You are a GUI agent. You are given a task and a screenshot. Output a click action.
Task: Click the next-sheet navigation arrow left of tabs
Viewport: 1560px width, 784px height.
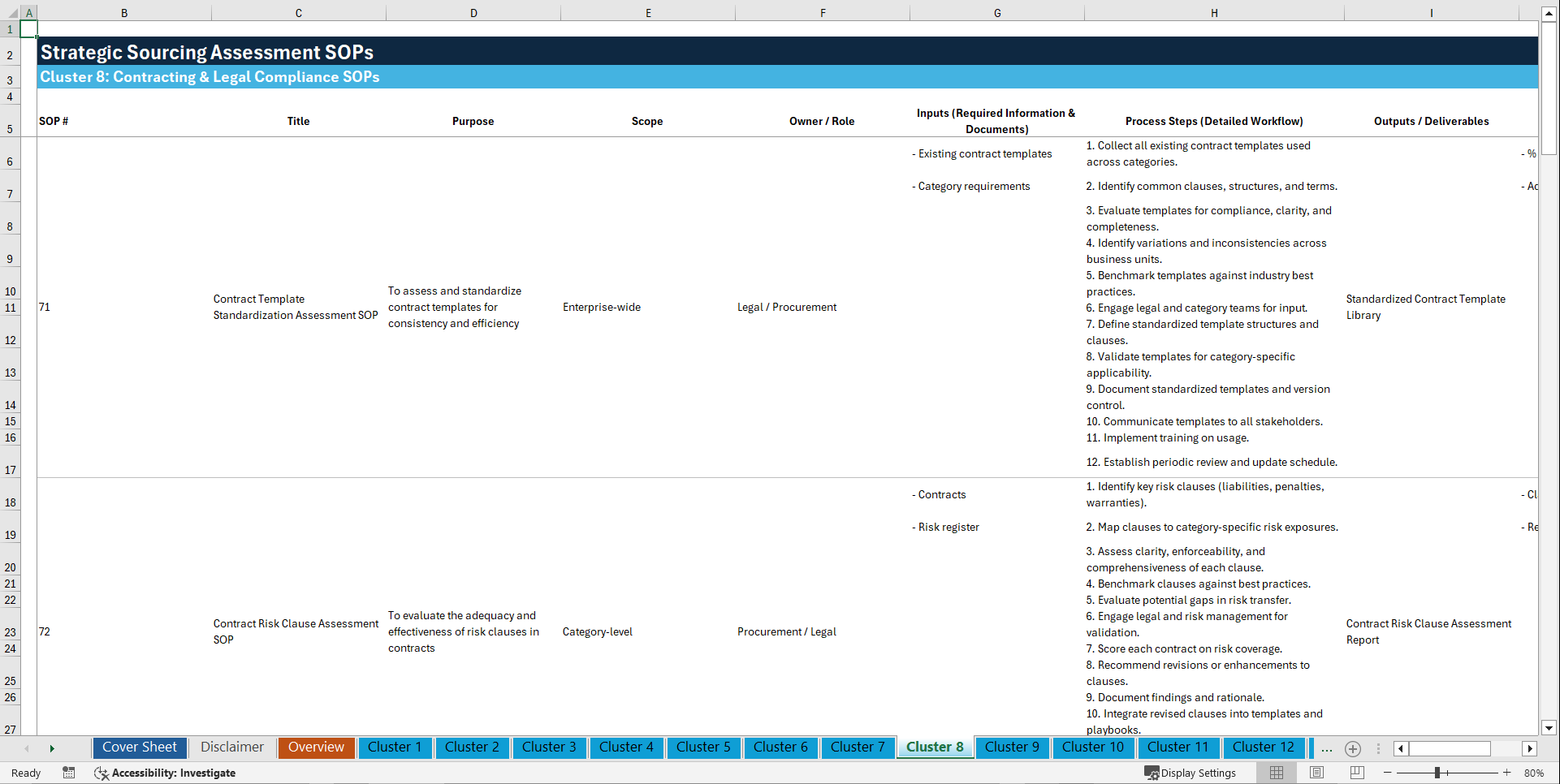point(52,748)
